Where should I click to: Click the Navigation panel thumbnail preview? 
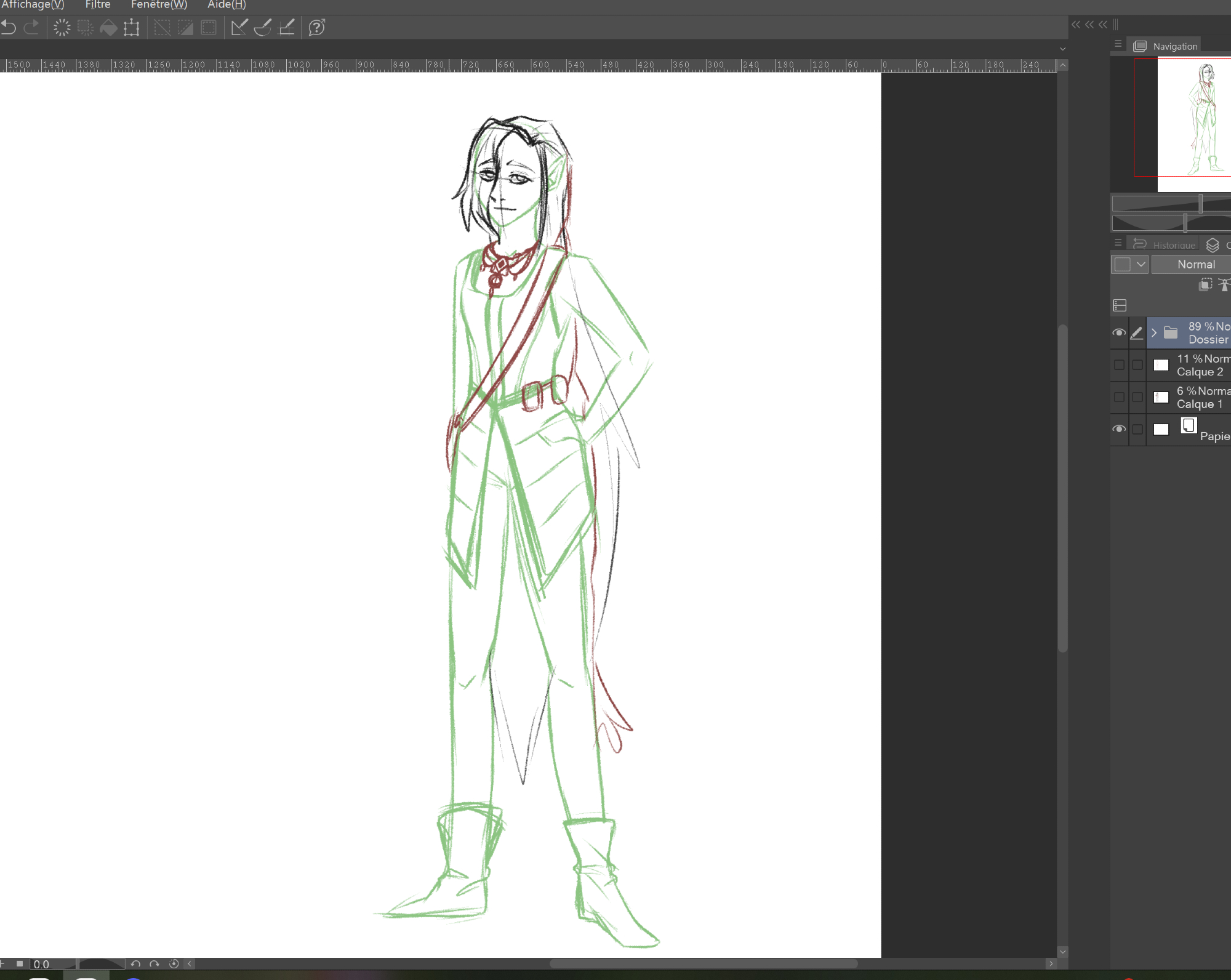(x=1193, y=123)
